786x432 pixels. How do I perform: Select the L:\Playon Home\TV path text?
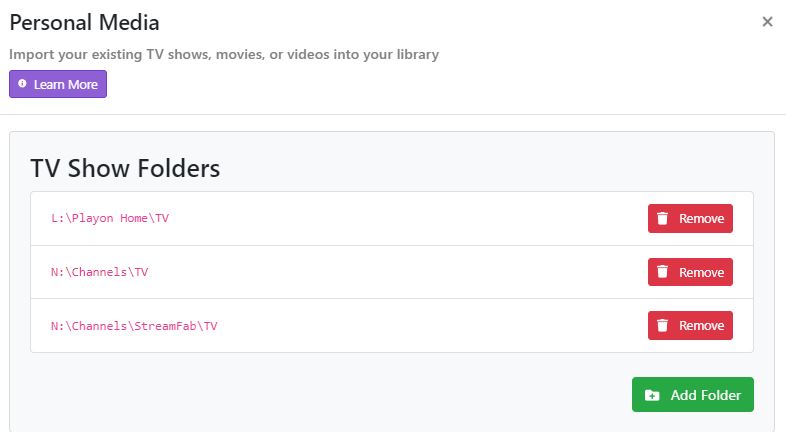pyautogui.click(x=110, y=218)
